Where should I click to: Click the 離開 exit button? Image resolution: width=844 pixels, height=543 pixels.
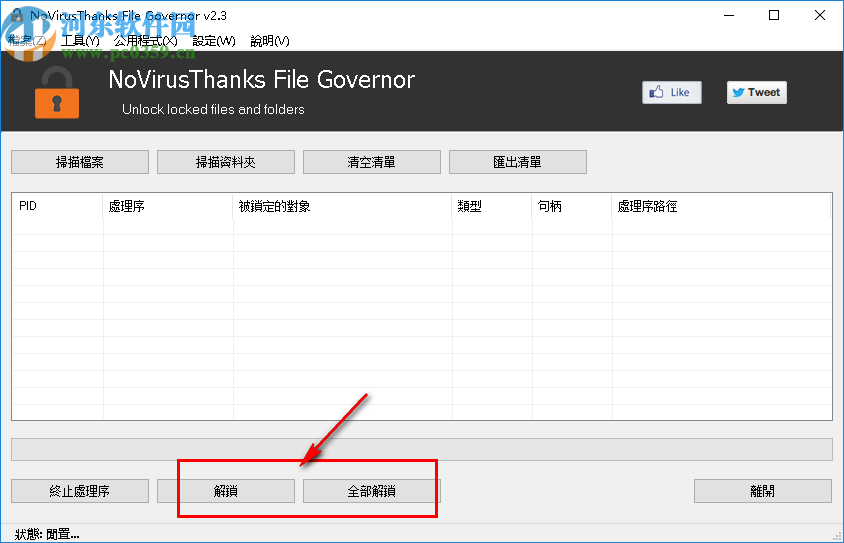click(x=763, y=491)
